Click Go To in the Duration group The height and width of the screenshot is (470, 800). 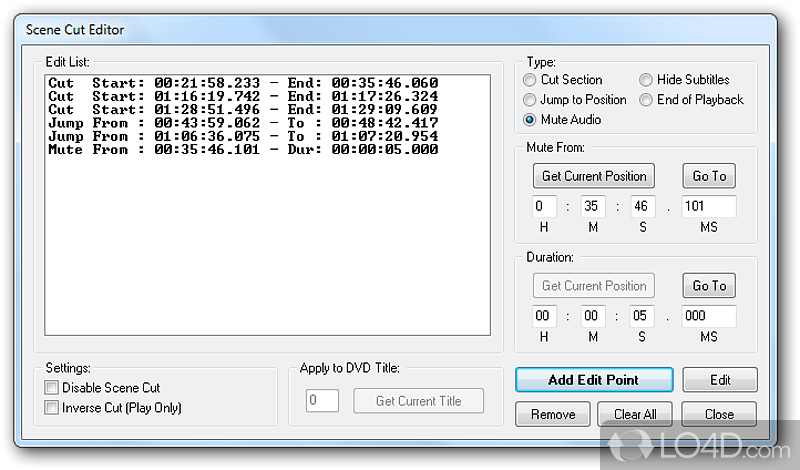[709, 286]
